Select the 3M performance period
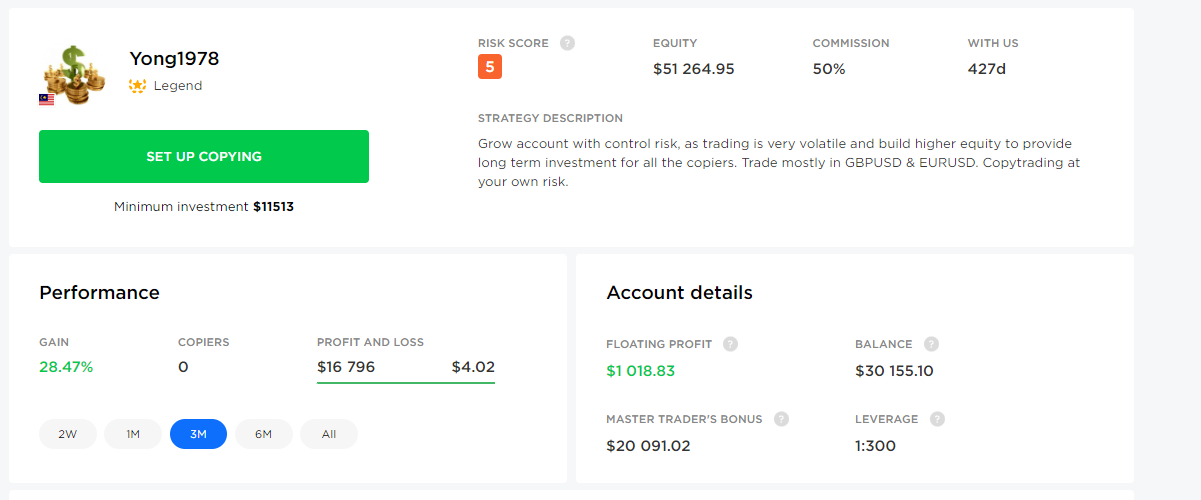Image resolution: width=1201 pixels, height=500 pixels. (198, 434)
